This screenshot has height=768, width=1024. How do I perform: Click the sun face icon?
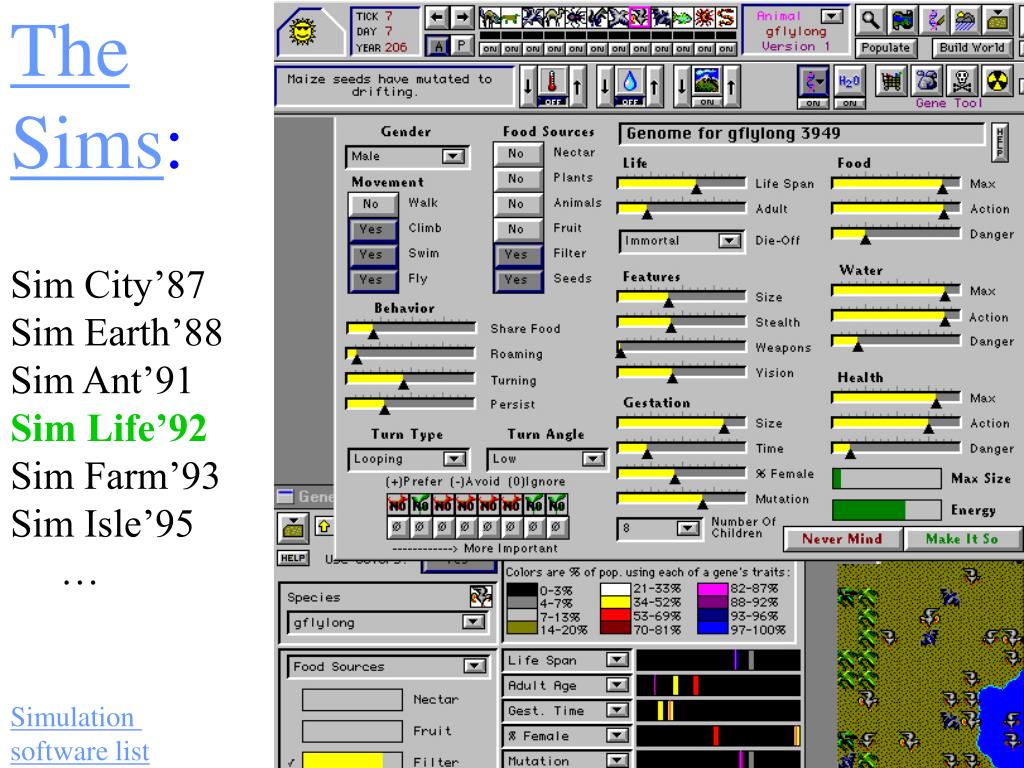tap(302, 32)
